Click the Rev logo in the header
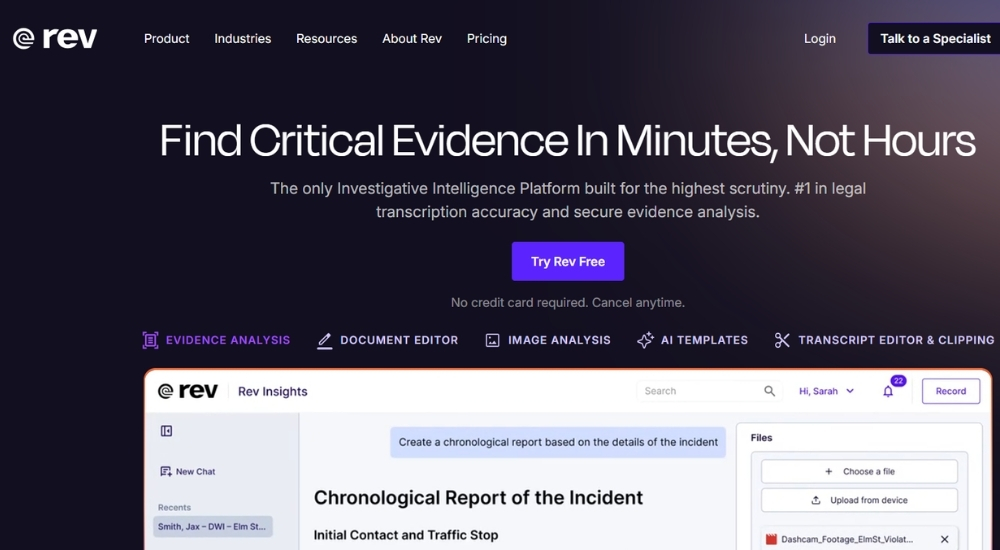 coord(55,38)
